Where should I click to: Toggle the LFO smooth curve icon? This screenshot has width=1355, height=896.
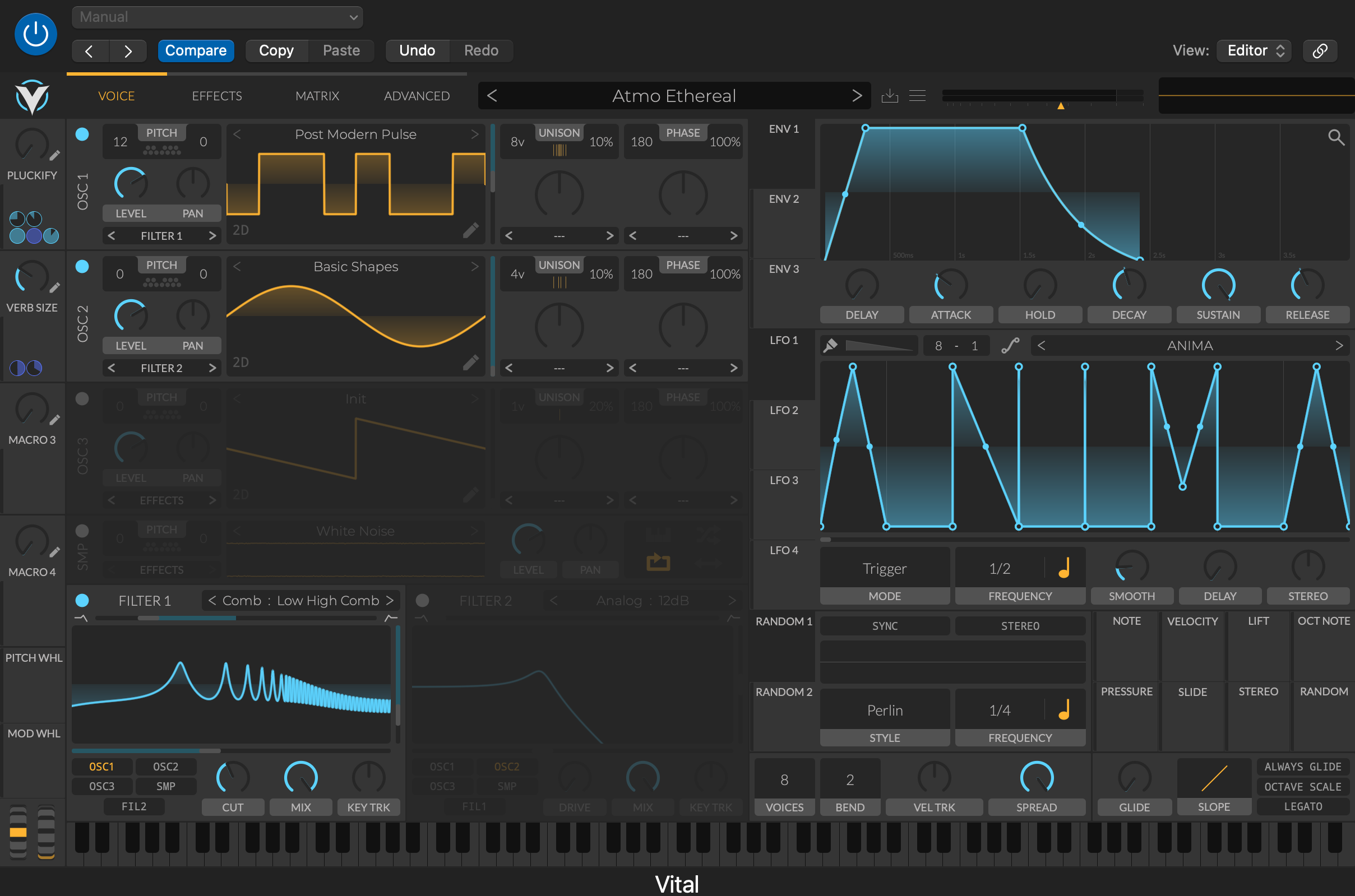pos(1010,345)
